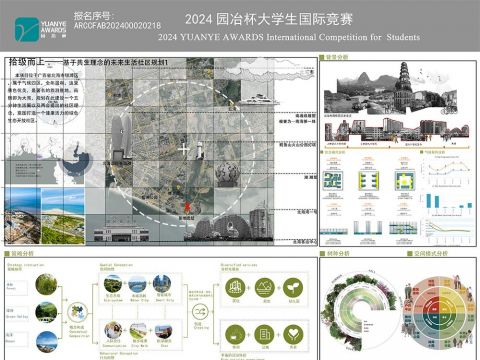
Task: Click the pagoda tower in black-white collage
Action: (404, 85)
